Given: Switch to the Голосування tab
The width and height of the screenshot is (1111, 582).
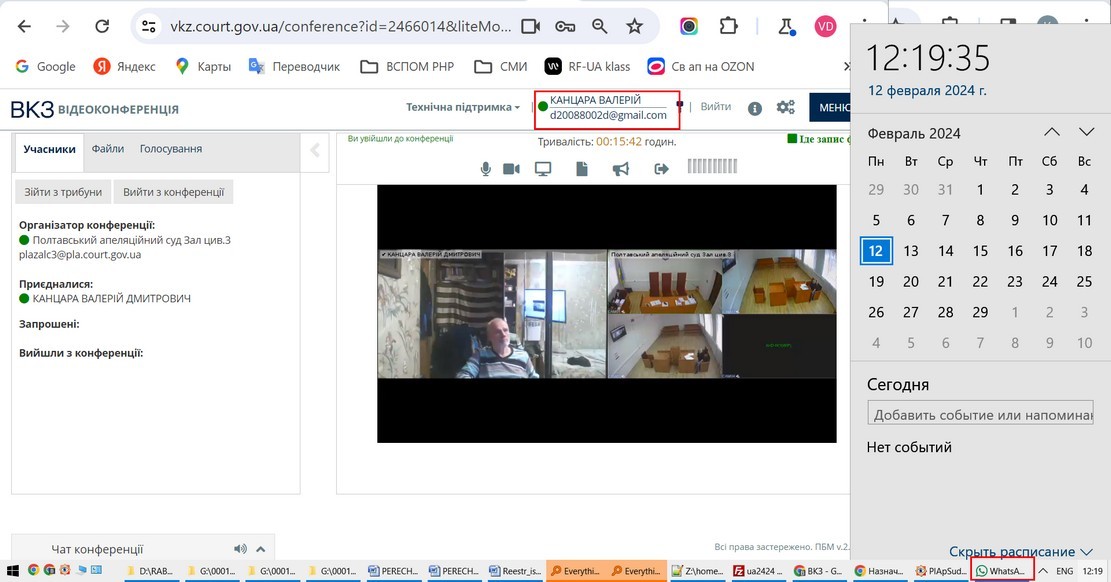Looking at the screenshot, I should coord(171,149).
